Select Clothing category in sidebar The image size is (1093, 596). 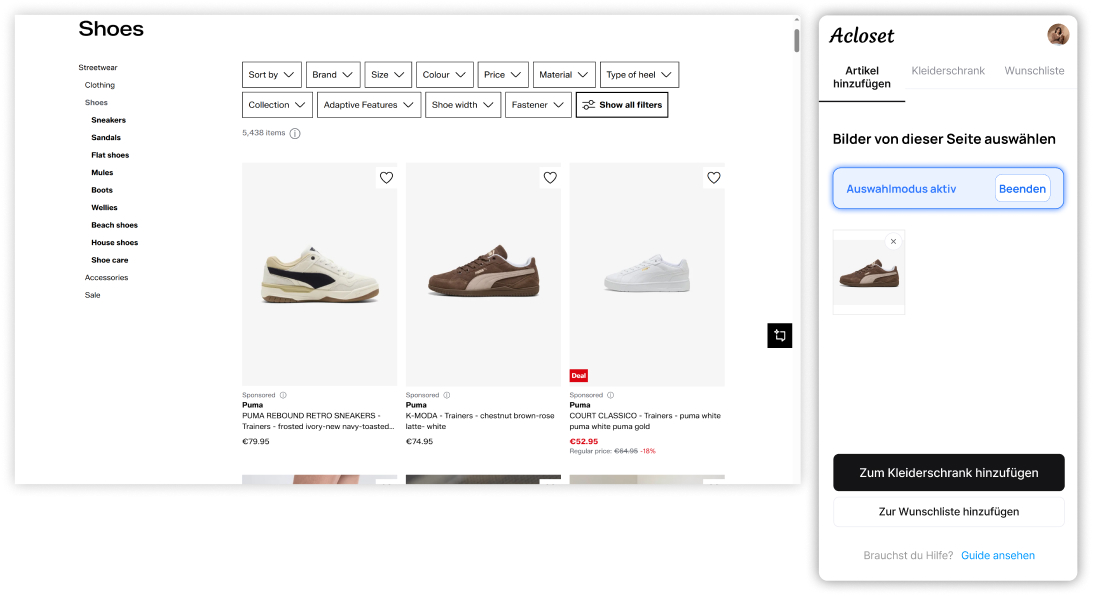pos(100,85)
